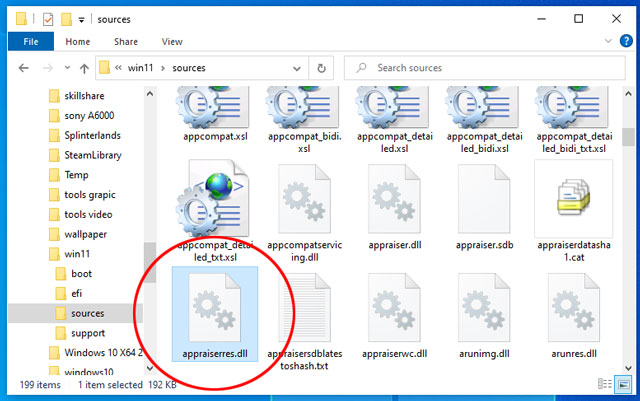Select Temp folder in navigation pane

pyautogui.click(x=76, y=175)
